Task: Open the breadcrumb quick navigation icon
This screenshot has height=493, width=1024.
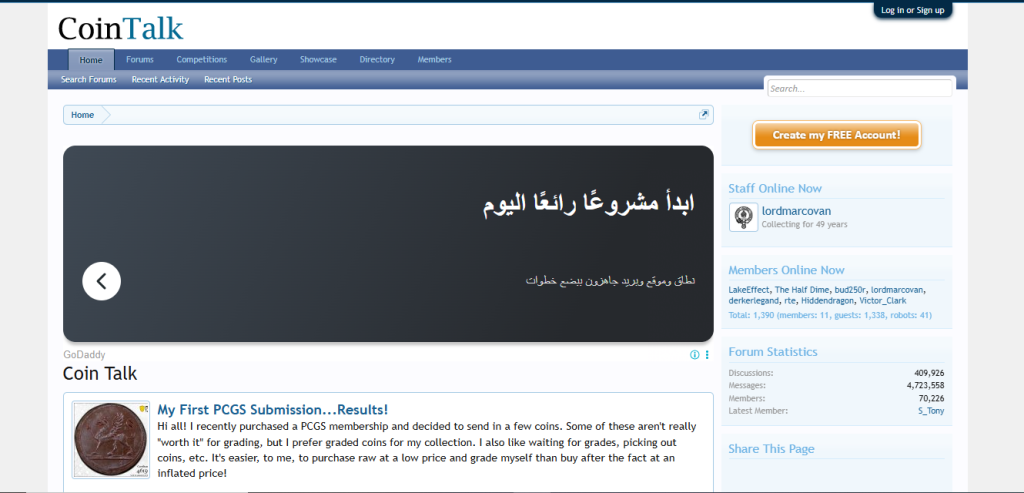Action: tap(703, 115)
